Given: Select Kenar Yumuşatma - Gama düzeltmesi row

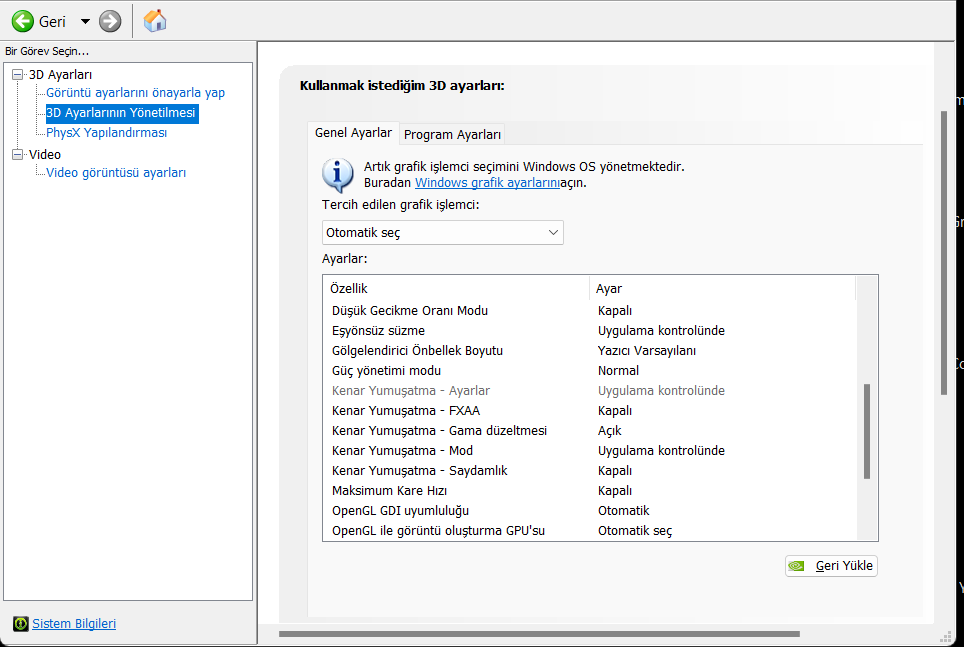Looking at the screenshot, I should [590, 431].
